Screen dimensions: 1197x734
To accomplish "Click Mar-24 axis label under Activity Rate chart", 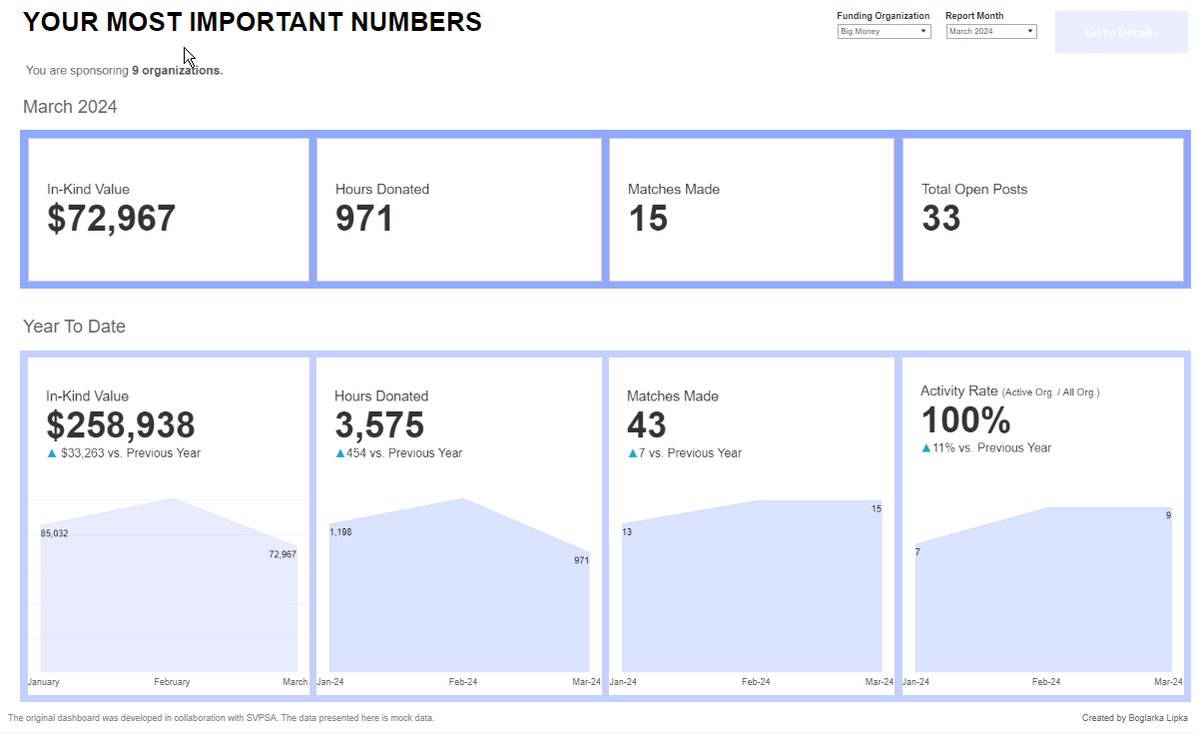I will click(1168, 682).
